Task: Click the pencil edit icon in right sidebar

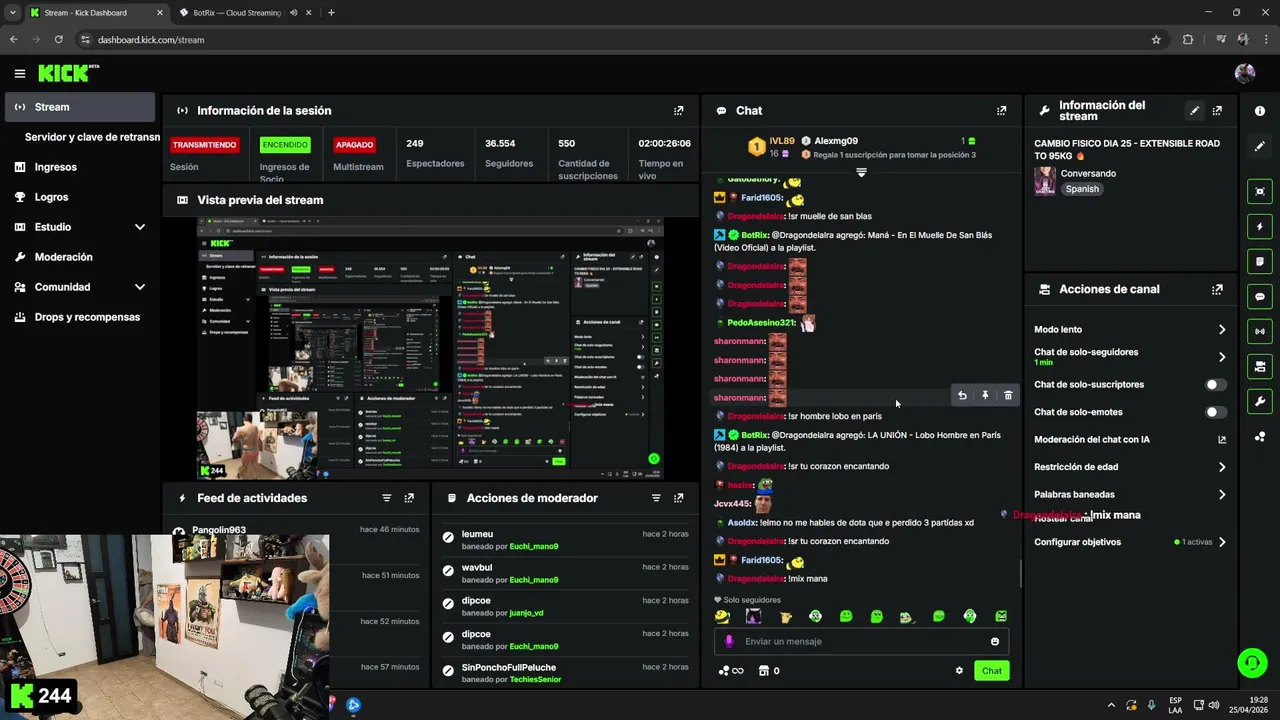Action: point(1259,146)
